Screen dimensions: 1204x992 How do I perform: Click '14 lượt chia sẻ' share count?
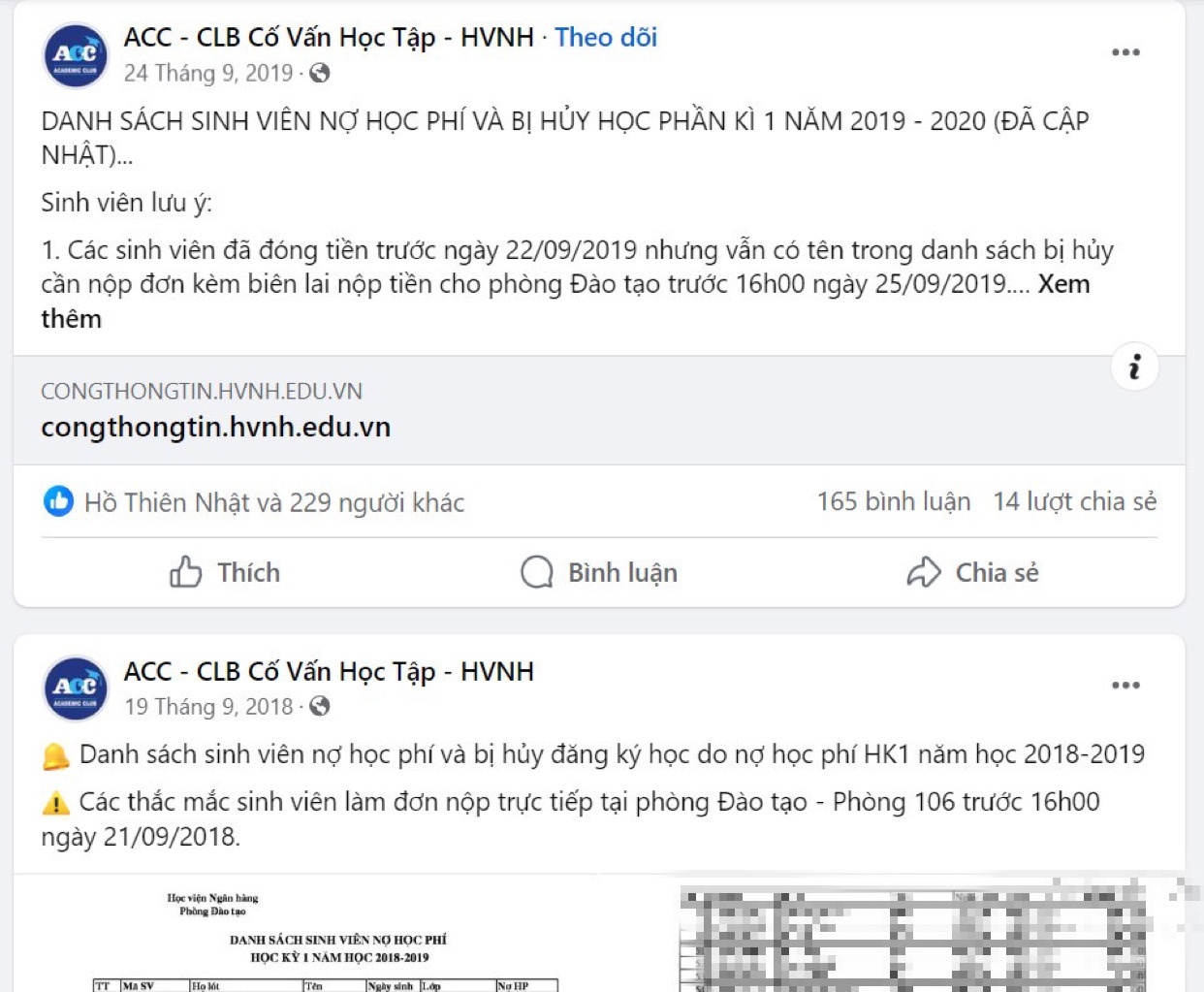1074,501
